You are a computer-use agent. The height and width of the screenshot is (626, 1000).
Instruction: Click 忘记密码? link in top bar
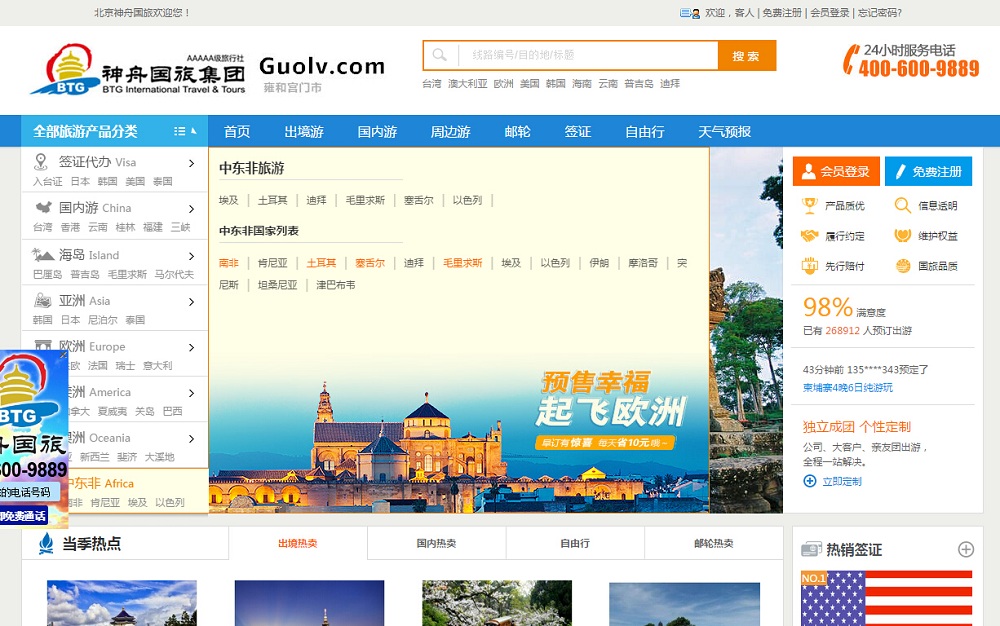[x=880, y=13]
